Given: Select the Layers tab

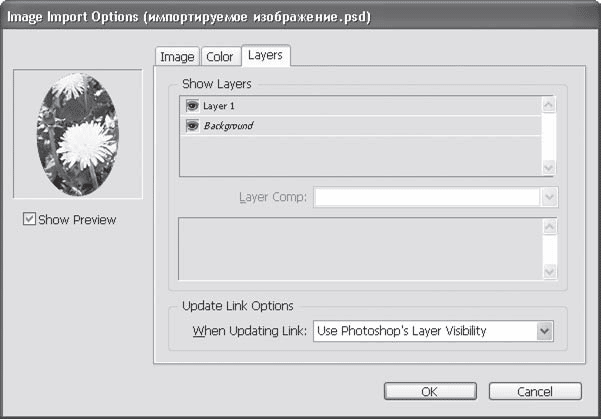Looking at the screenshot, I should coord(265,56).
